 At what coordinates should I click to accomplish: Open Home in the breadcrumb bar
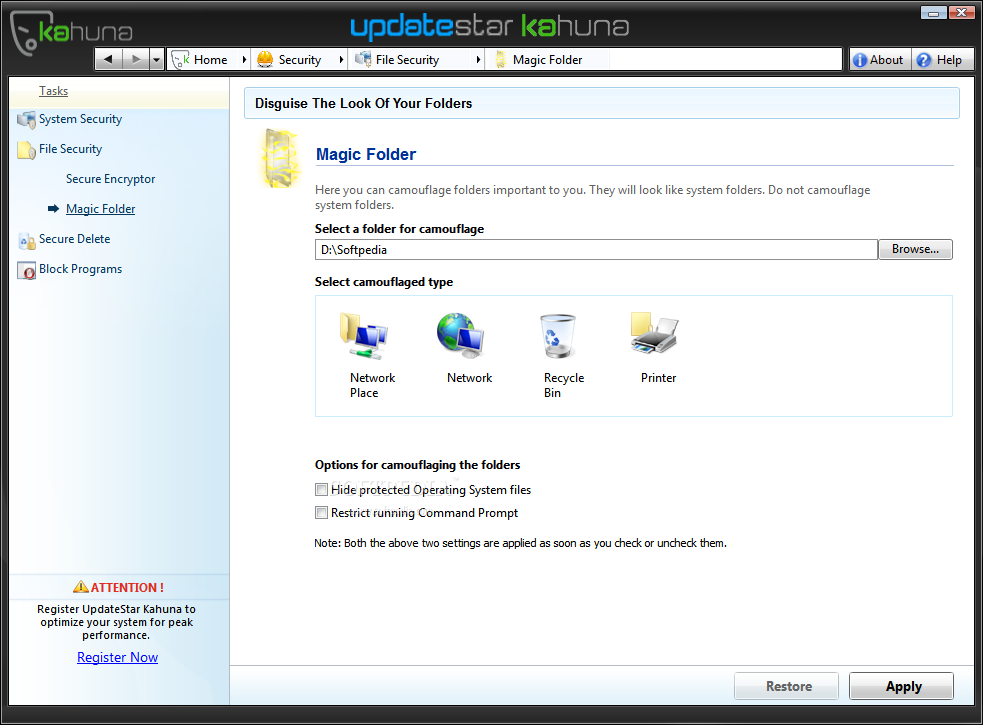[210, 60]
